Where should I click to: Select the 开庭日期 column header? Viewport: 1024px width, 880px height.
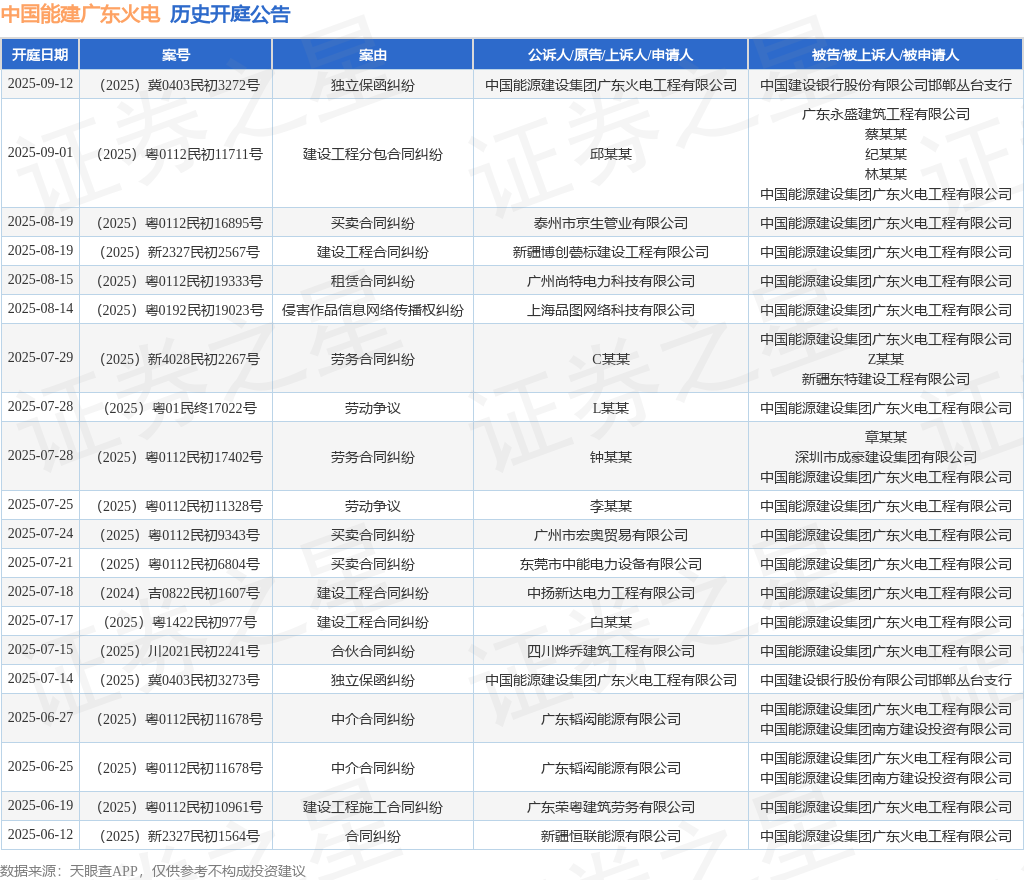(40, 55)
